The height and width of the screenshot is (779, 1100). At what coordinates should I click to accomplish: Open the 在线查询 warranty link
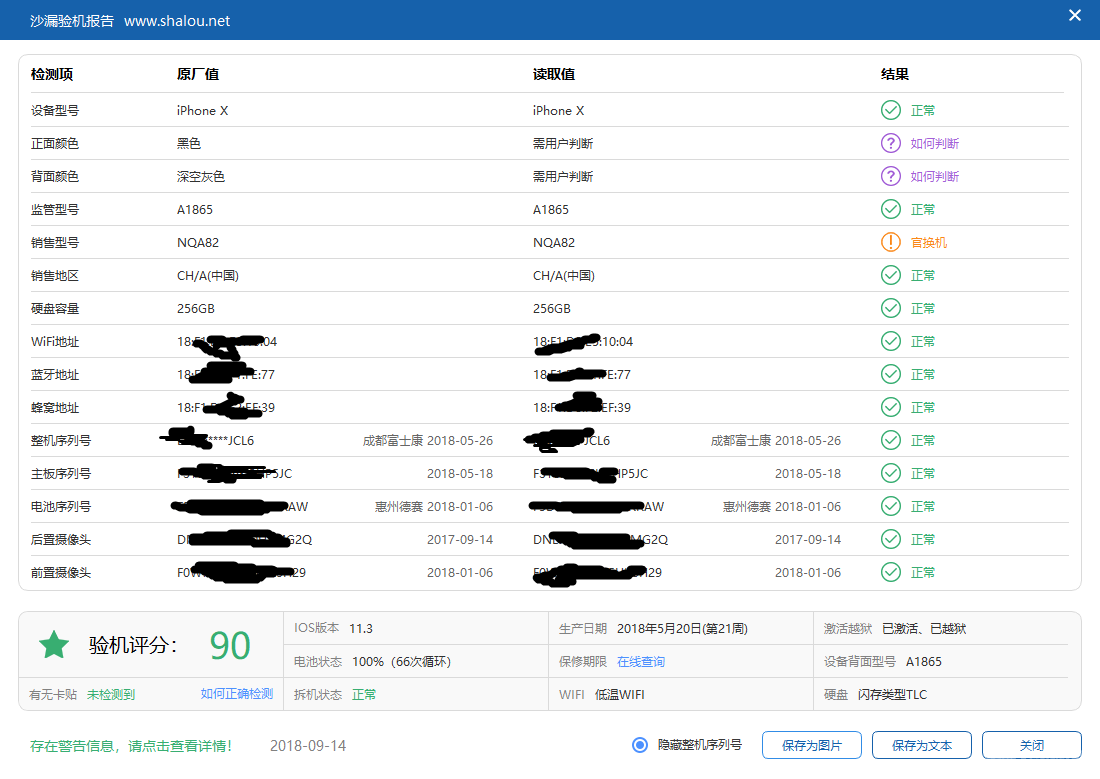[x=640, y=662]
